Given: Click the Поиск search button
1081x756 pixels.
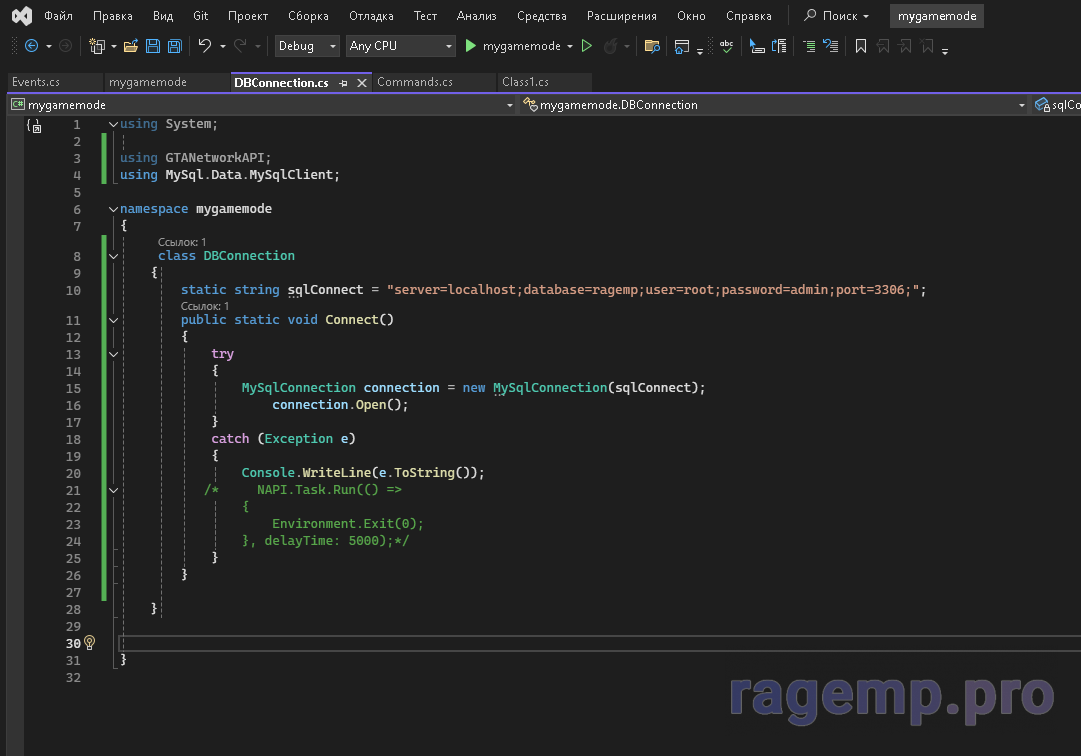Looking at the screenshot, I should point(836,16).
